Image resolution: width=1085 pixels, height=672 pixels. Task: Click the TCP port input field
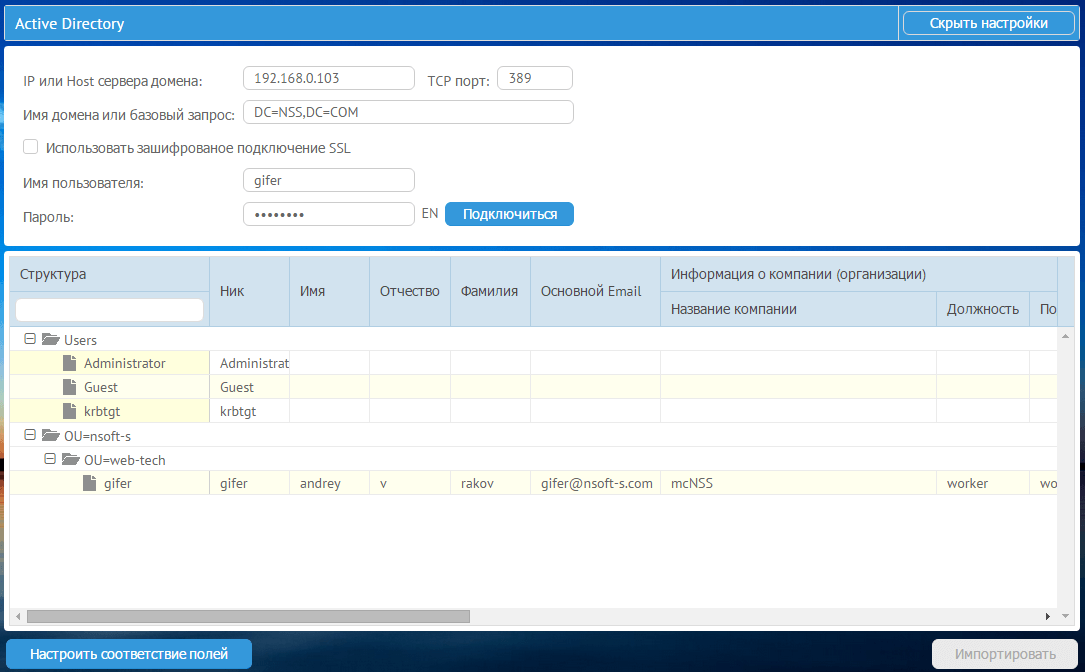(534, 78)
